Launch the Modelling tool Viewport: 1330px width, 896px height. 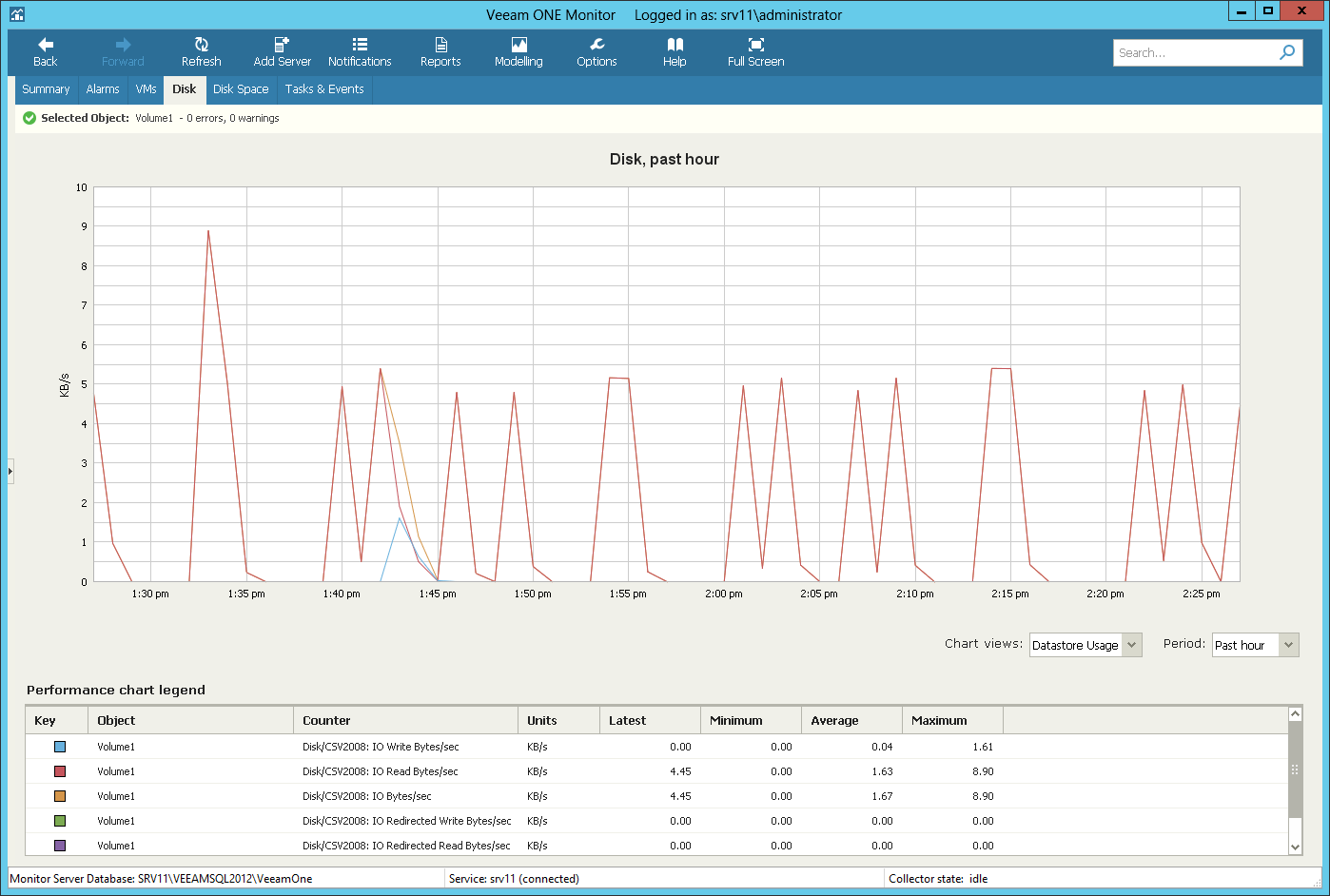click(x=518, y=52)
